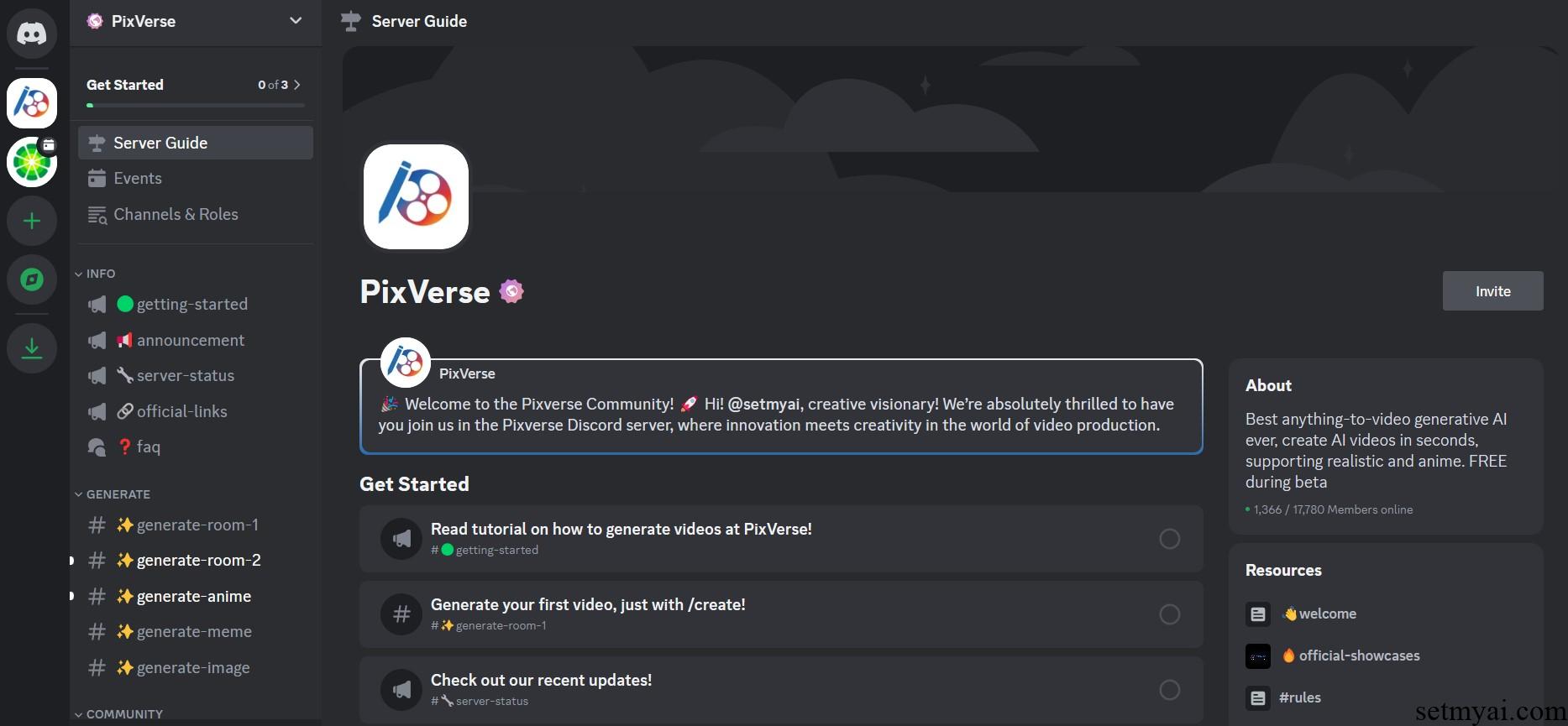Collapse the INFO channel category
The height and width of the screenshot is (726, 1568).
[x=95, y=274]
